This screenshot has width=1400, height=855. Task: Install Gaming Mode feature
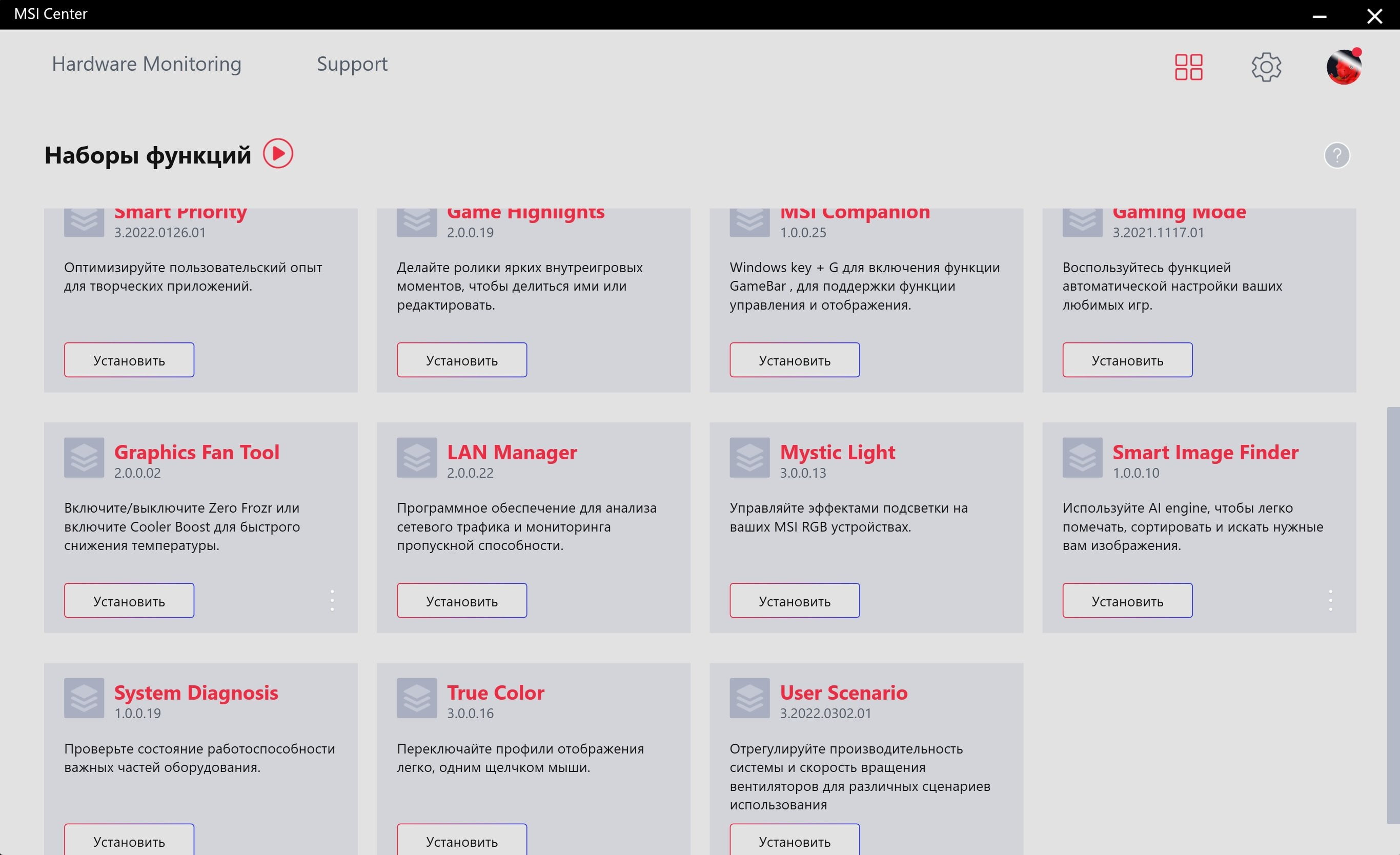point(1127,360)
